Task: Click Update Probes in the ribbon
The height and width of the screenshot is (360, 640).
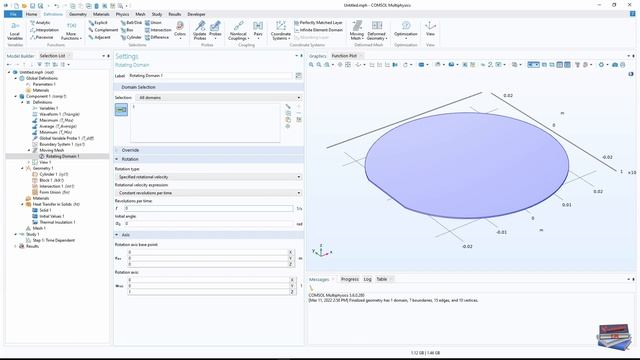Action: point(200,31)
